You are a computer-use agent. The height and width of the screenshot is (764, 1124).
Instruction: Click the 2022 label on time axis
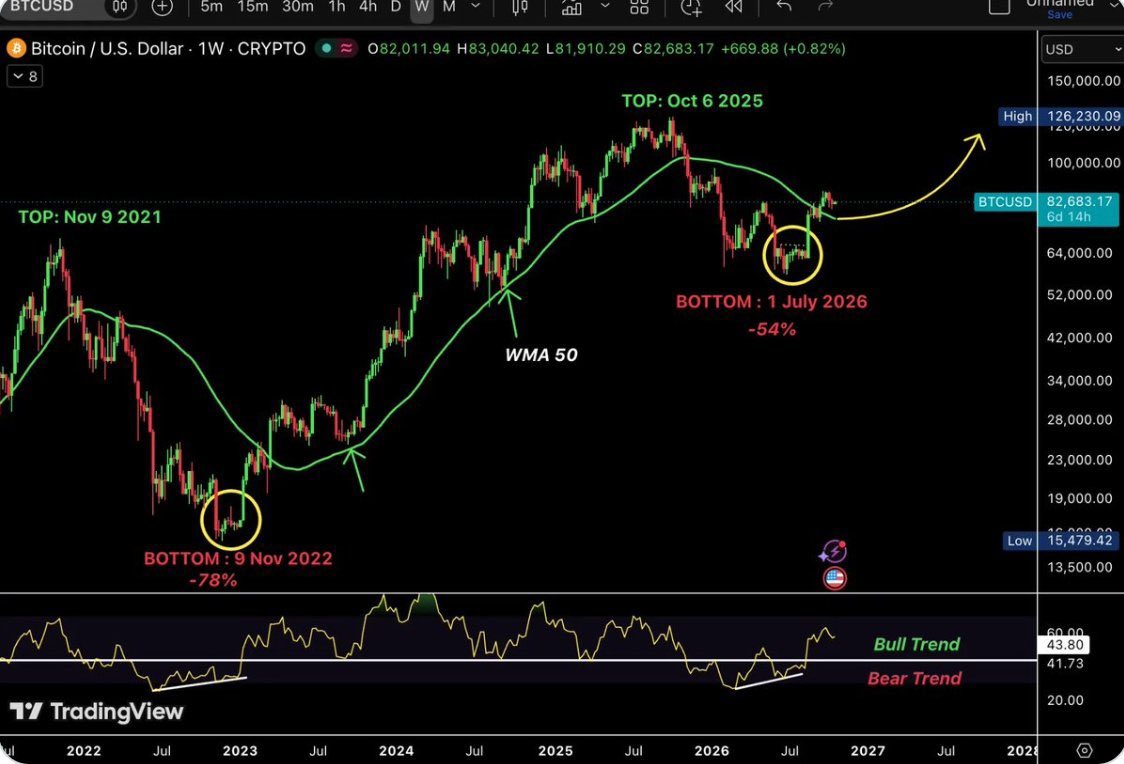coord(83,751)
